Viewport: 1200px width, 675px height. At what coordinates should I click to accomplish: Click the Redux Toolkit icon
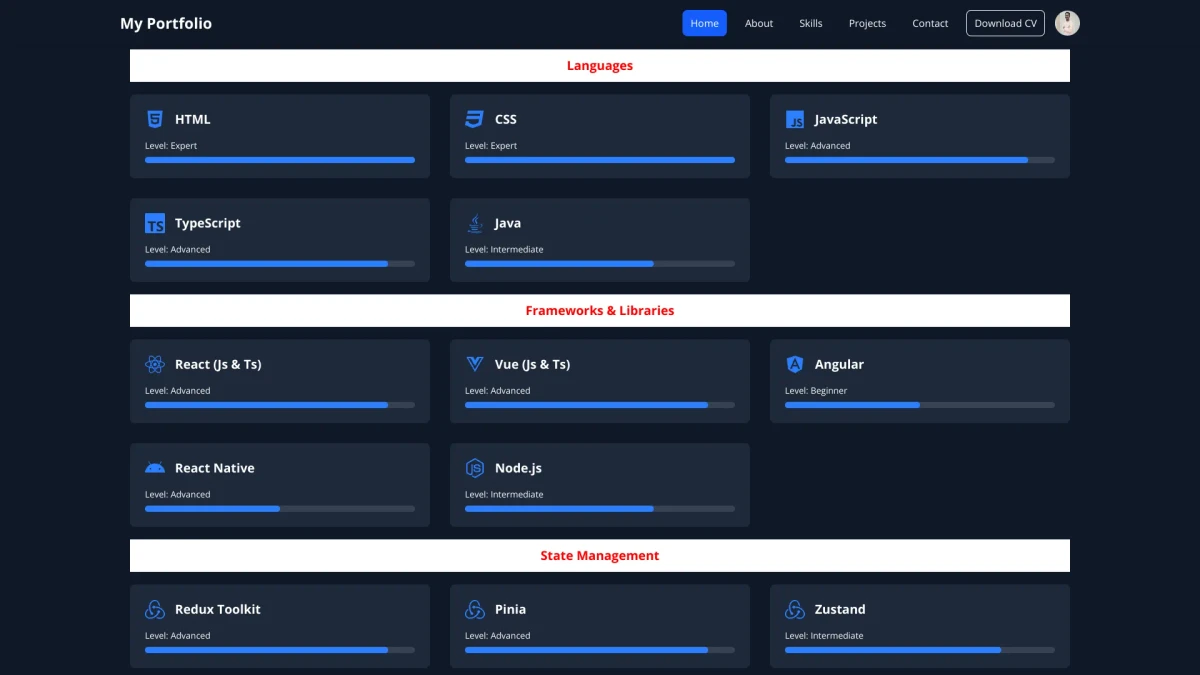point(154,609)
